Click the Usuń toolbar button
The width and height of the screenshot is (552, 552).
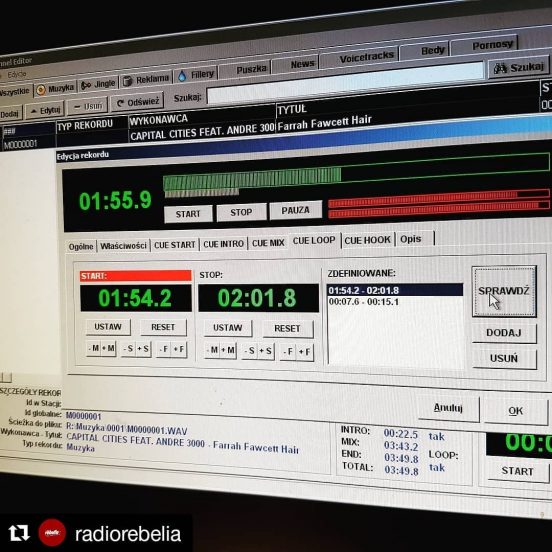87,106
